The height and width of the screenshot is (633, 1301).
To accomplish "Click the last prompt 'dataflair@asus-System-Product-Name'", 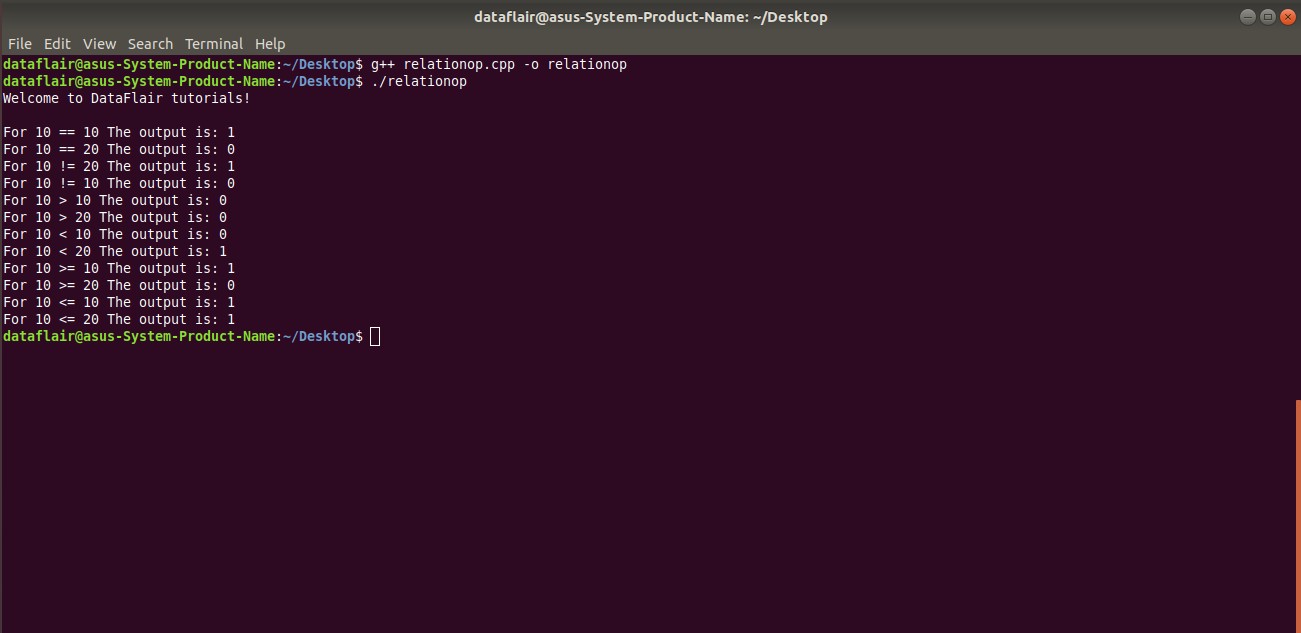I will tap(139, 337).
